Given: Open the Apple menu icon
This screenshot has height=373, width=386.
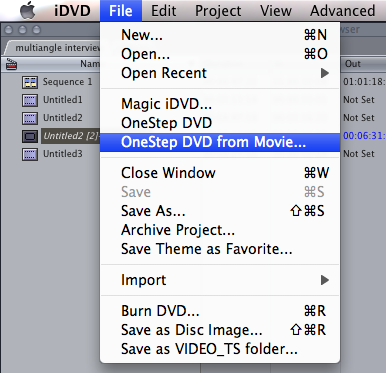Looking at the screenshot, I should coord(28,11).
